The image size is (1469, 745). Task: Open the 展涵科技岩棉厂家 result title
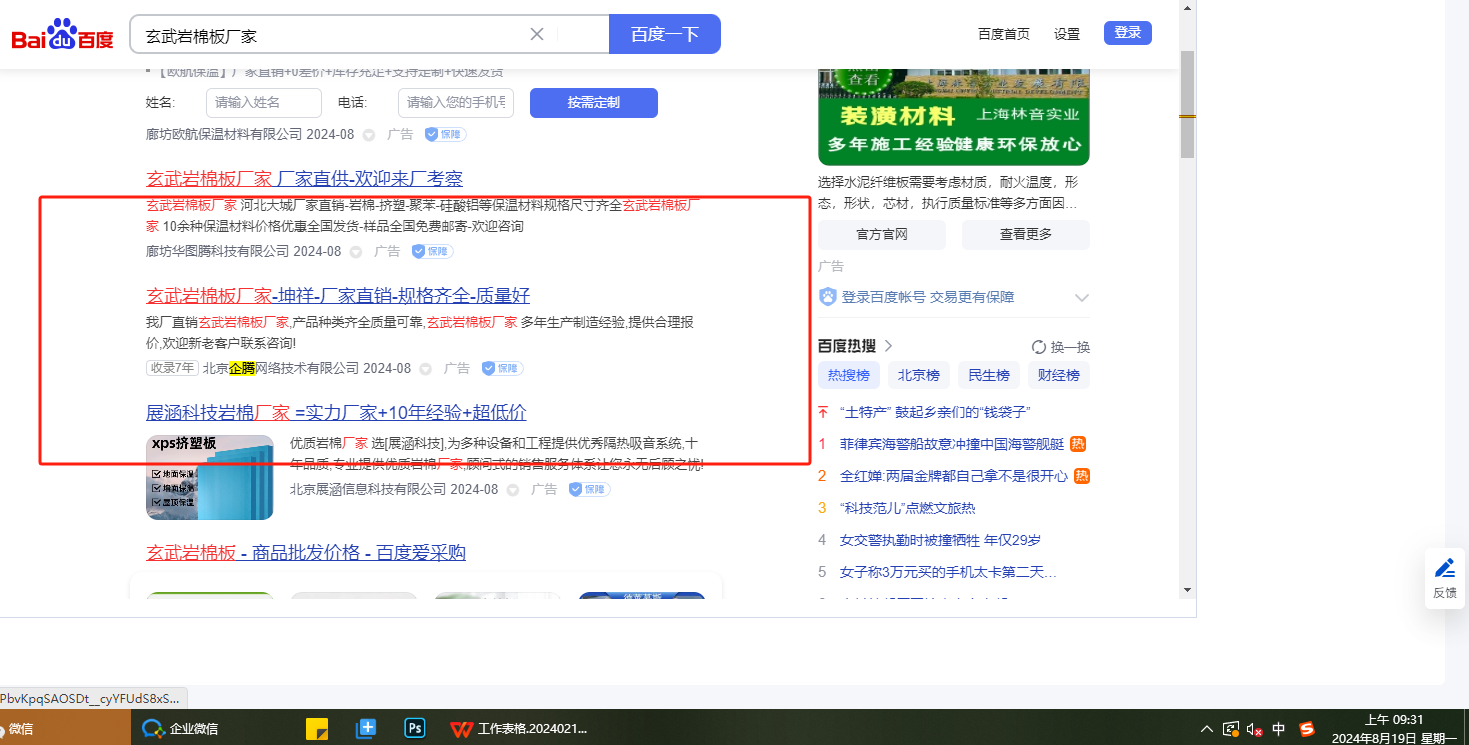click(x=336, y=412)
